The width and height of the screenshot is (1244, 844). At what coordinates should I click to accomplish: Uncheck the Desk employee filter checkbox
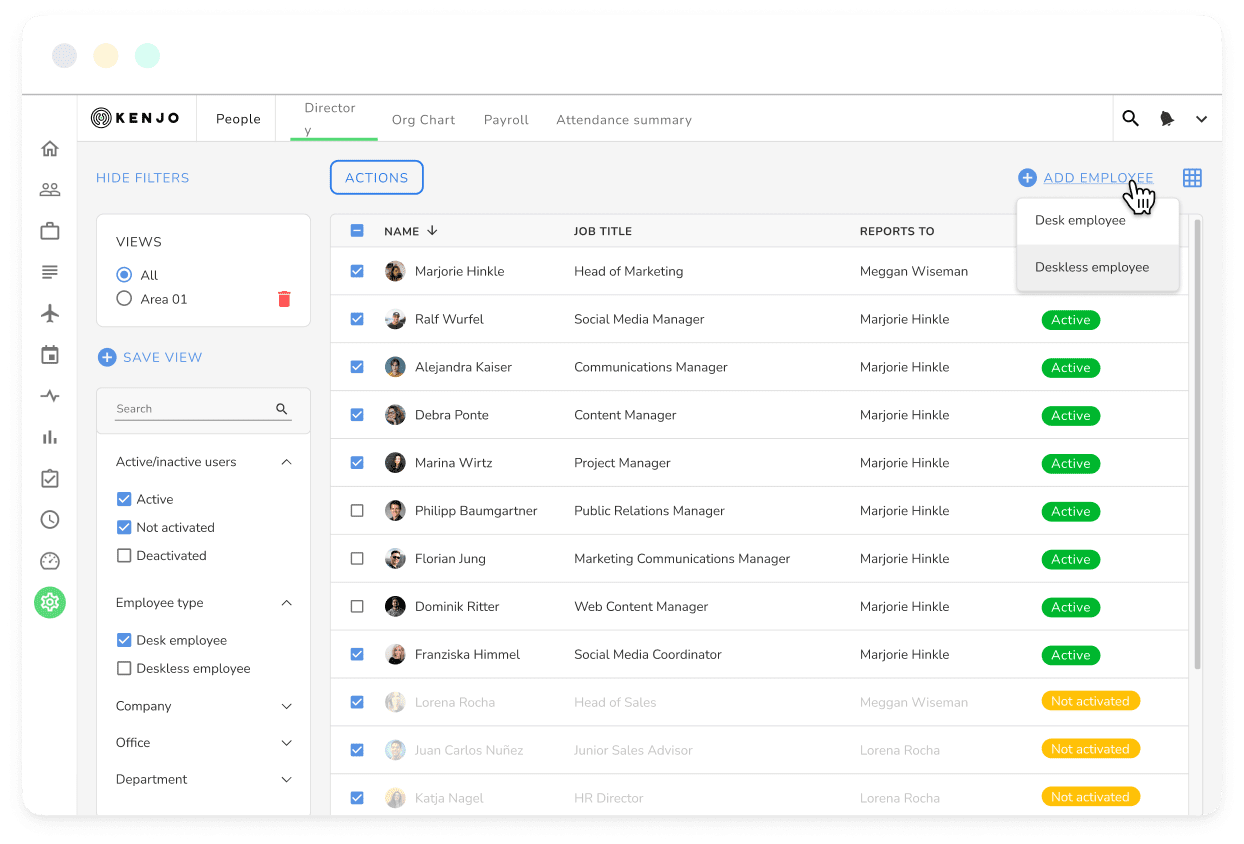pyautogui.click(x=124, y=640)
